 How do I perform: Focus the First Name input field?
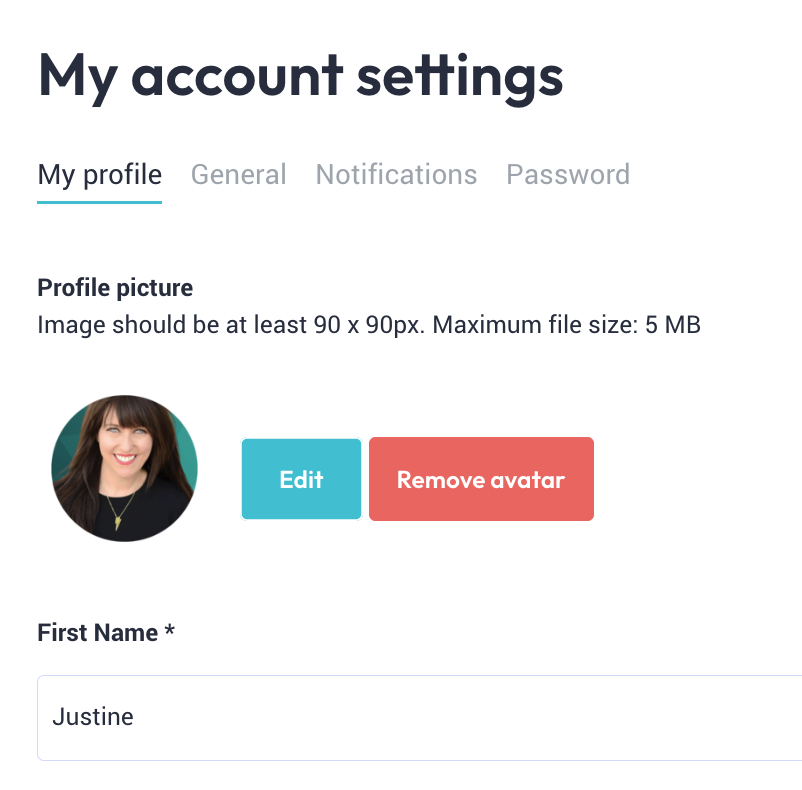click(419, 717)
